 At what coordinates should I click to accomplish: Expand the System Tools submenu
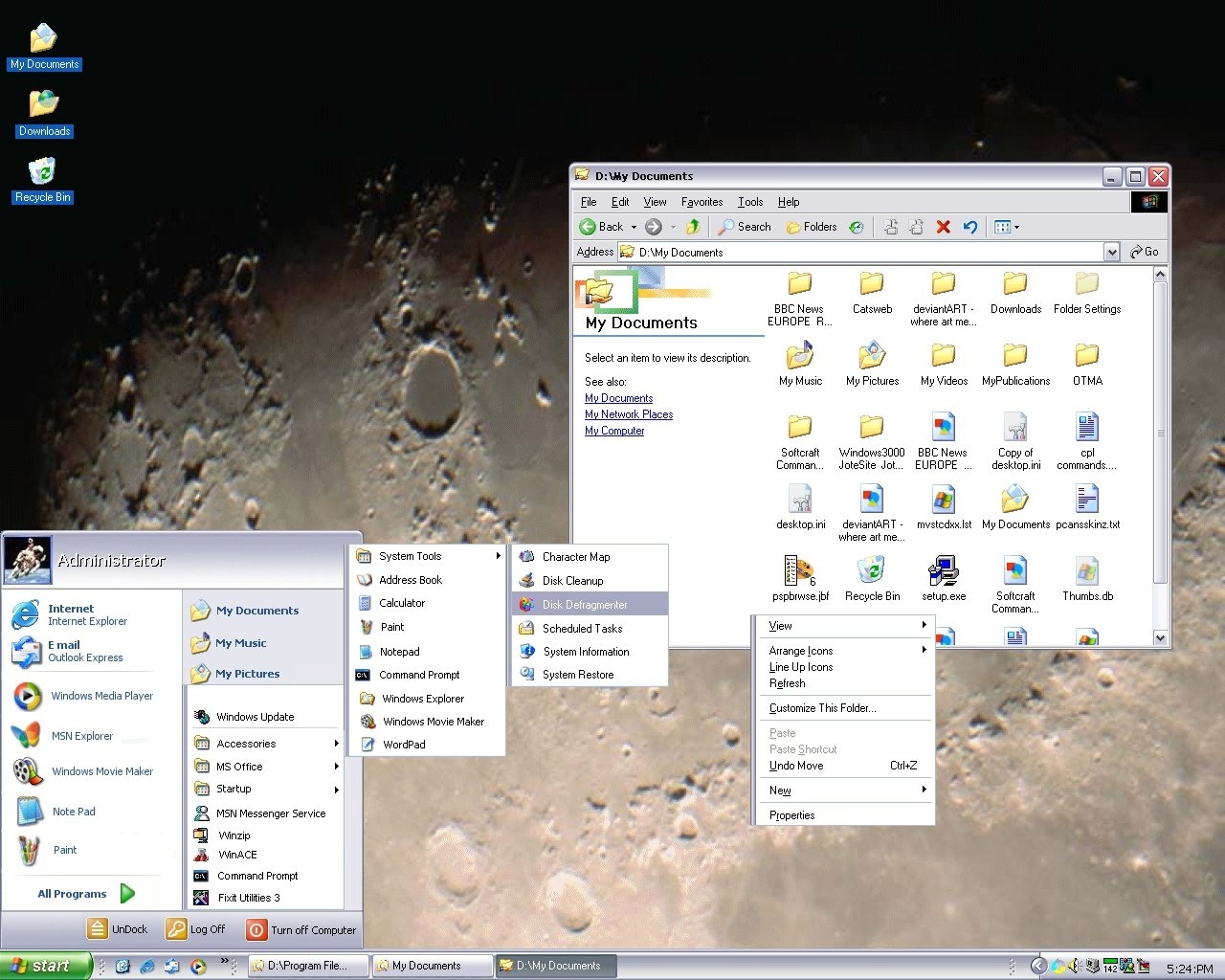click(427, 556)
